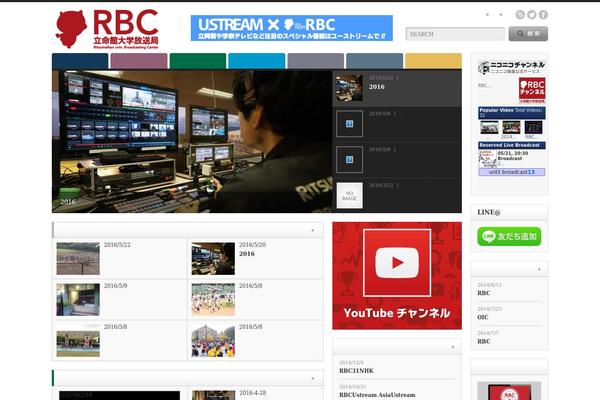Open popular video thumbnail labeled 2014

click(511, 127)
